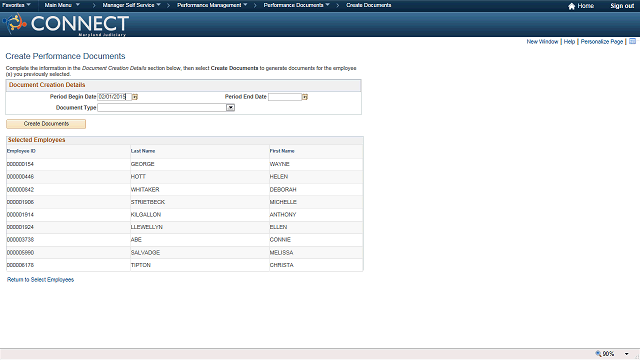Viewport: 640px width, 360px height.
Task: Select Create Documents breadcrumb item
Action: 369,5
